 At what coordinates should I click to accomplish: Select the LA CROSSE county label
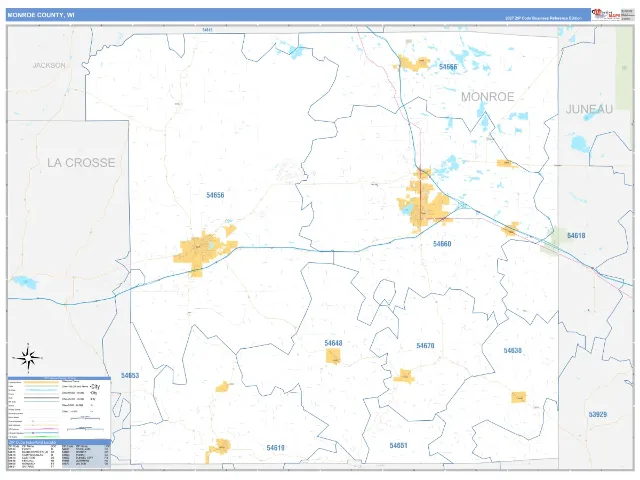pyautogui.click(x=81, y=162)
